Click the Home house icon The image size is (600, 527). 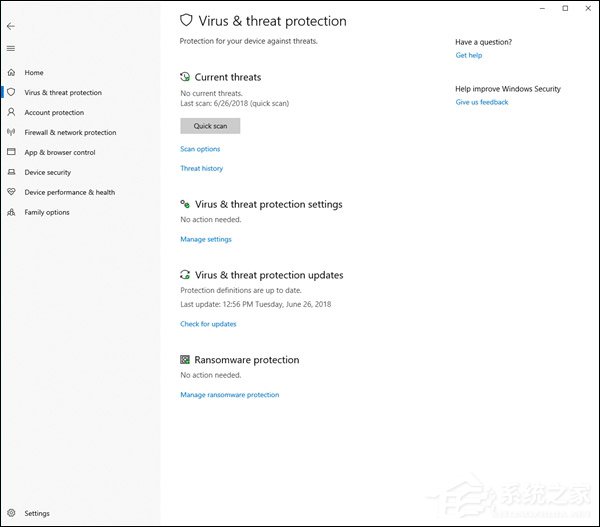(x=11, y=73)
